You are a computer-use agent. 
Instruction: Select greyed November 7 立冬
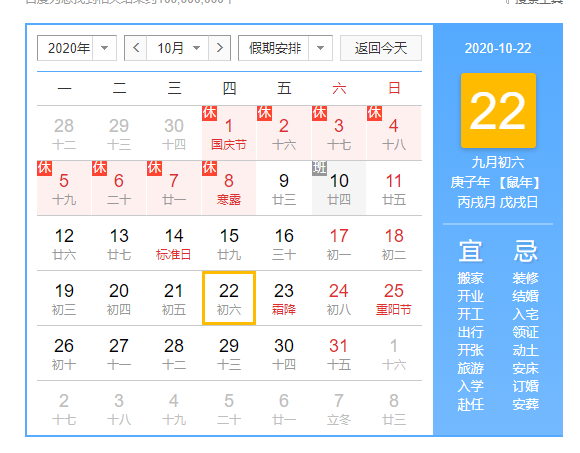click(339, 409)
